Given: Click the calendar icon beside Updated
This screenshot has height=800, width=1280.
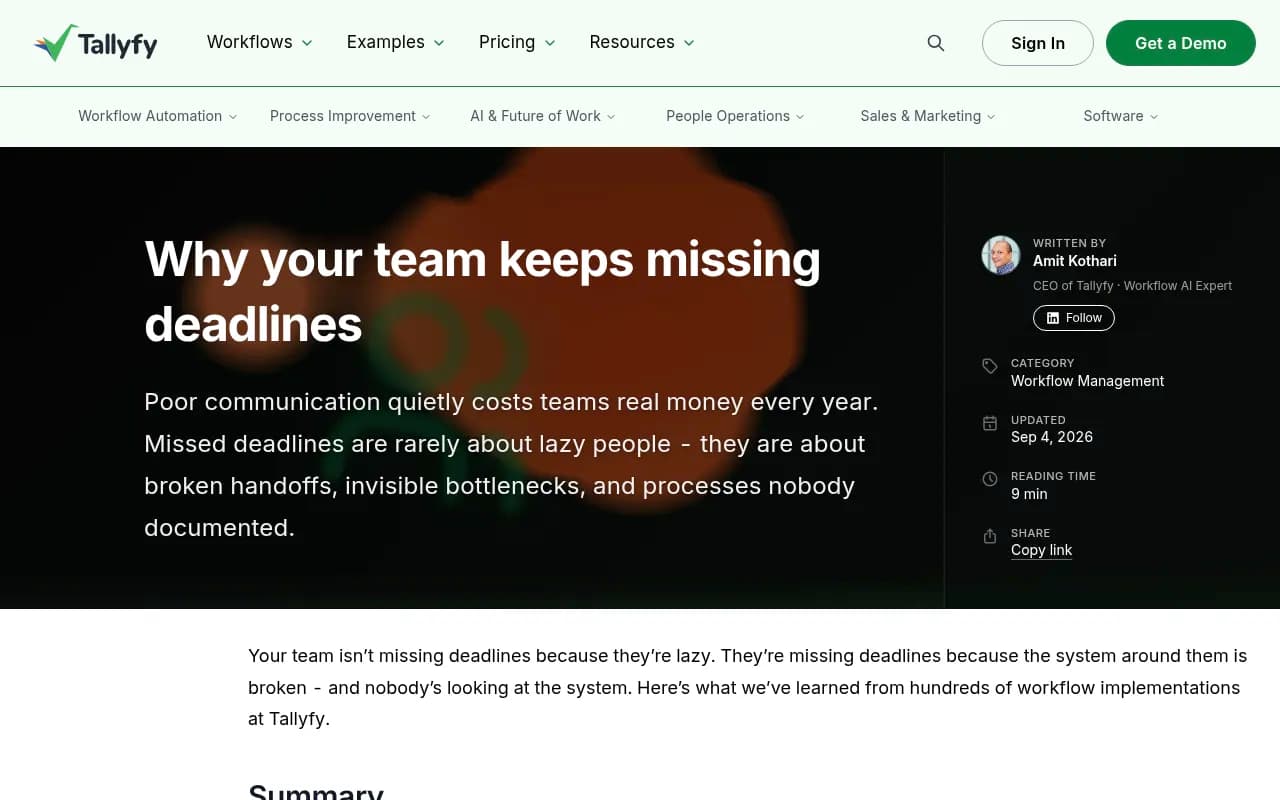Looking at the screenshot, I should 990,423.
